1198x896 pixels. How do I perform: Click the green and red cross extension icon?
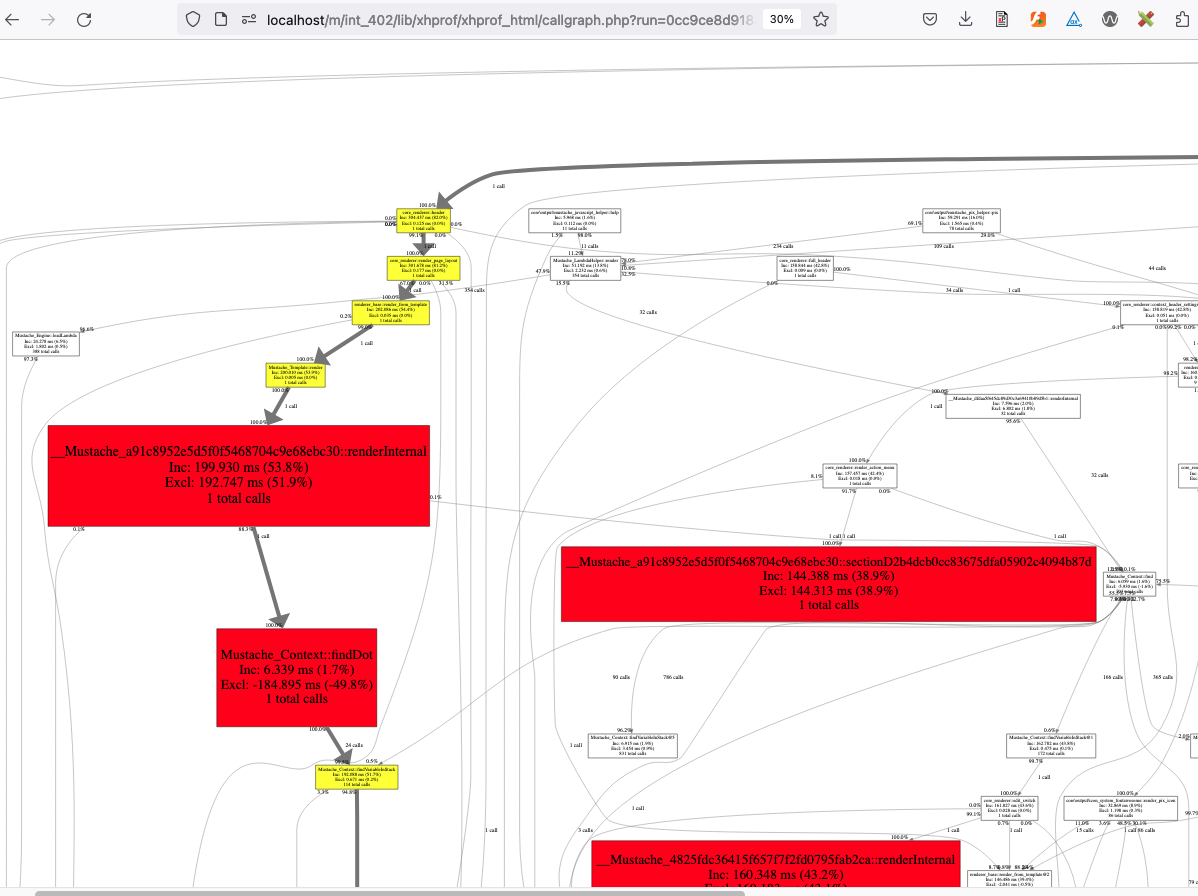coord(1145,20)
